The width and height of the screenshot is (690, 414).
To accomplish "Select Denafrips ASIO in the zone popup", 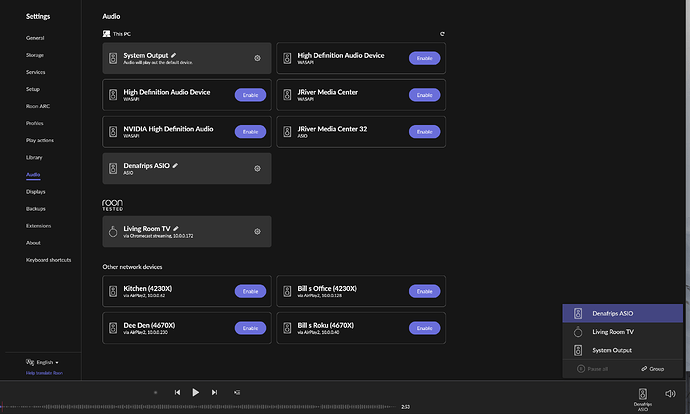I will point(622,313).
